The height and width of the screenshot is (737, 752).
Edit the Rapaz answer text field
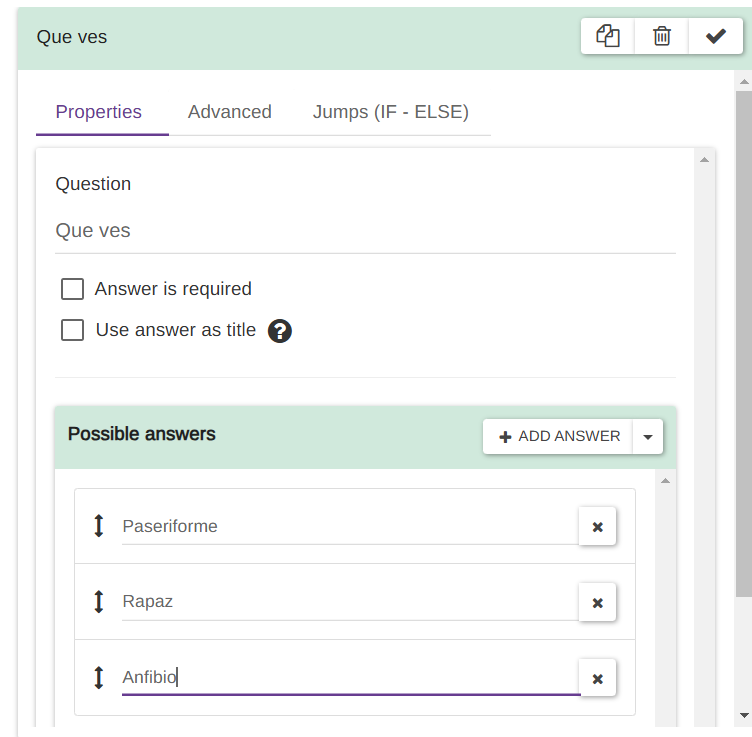coord(348,602)
